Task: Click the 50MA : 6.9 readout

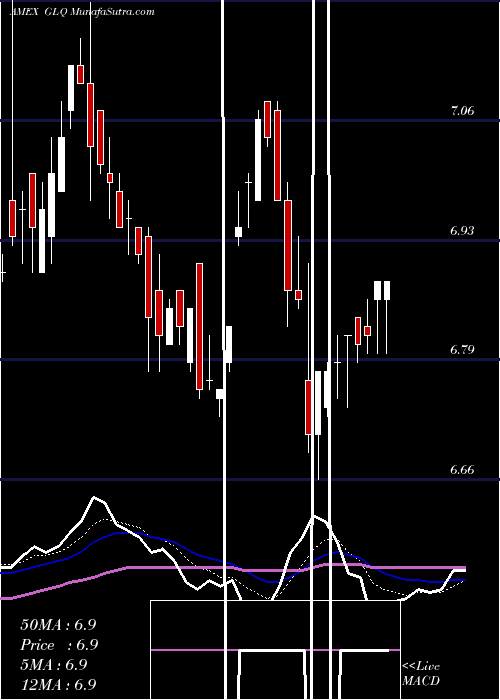Action: pos(58,625)
